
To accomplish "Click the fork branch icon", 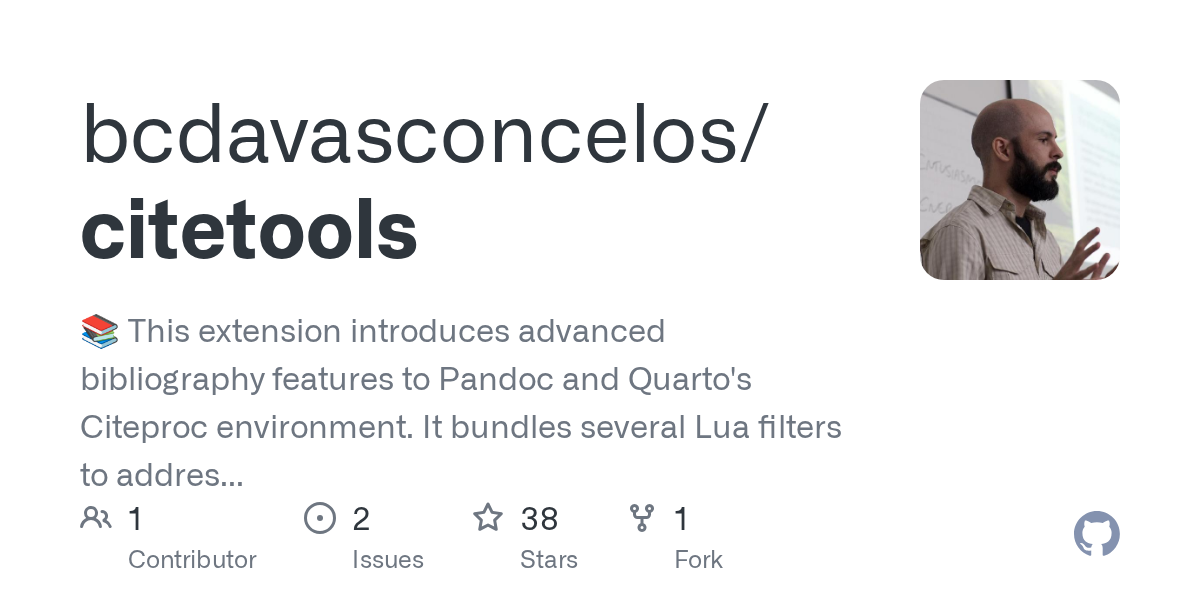I will (641, 518).
